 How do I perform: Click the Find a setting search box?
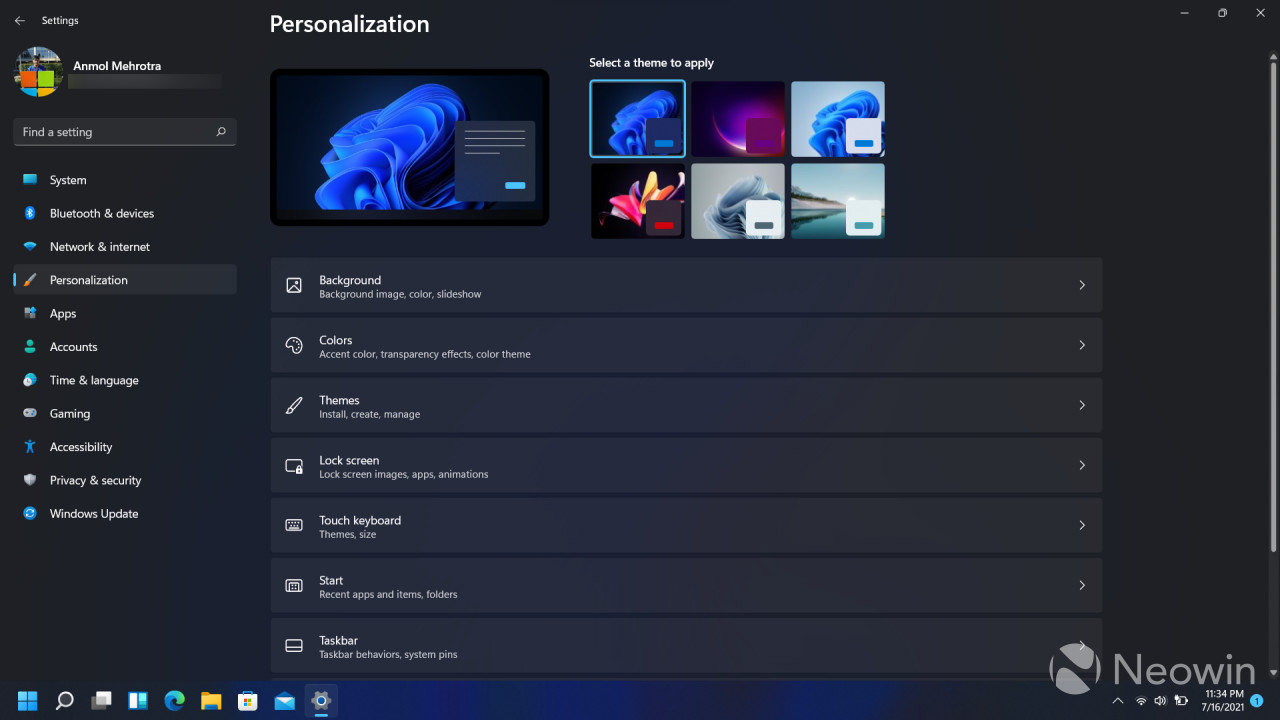115,132
